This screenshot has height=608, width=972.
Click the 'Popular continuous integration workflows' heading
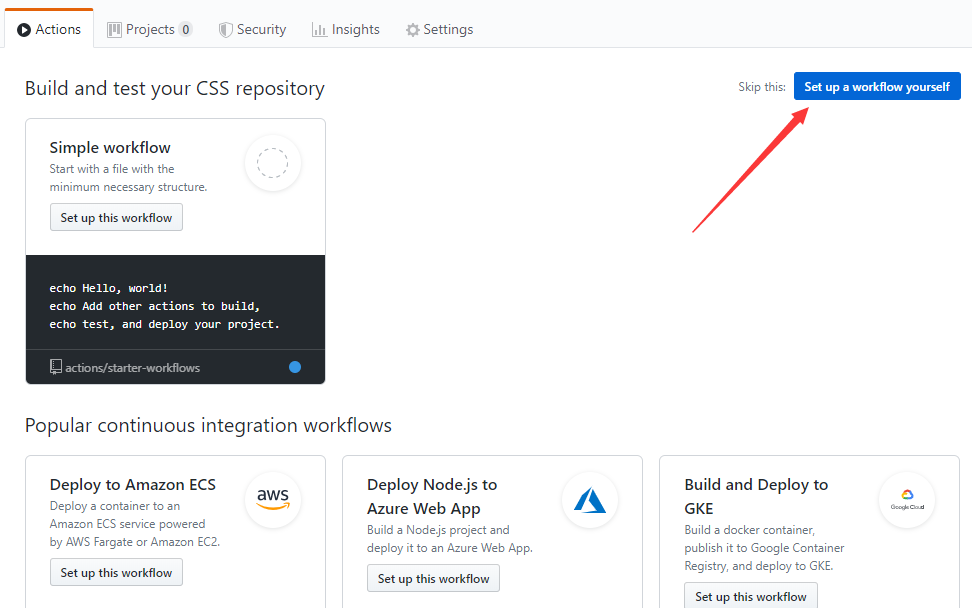coord(208,425)
